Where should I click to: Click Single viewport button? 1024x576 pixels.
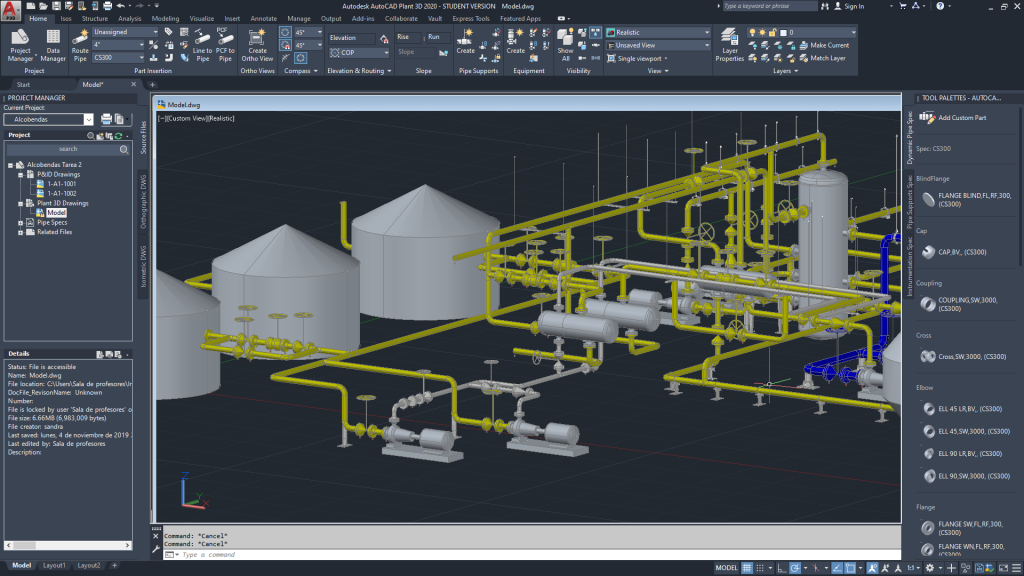pyautogui.click(x=639, y=58)
